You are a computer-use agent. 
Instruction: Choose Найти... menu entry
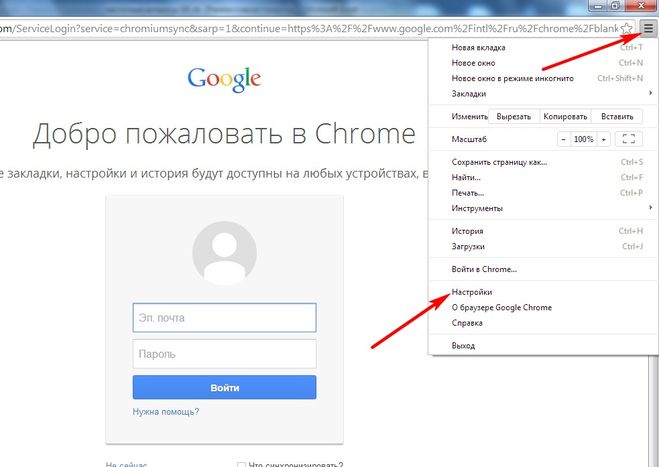[x=543, y=177]
